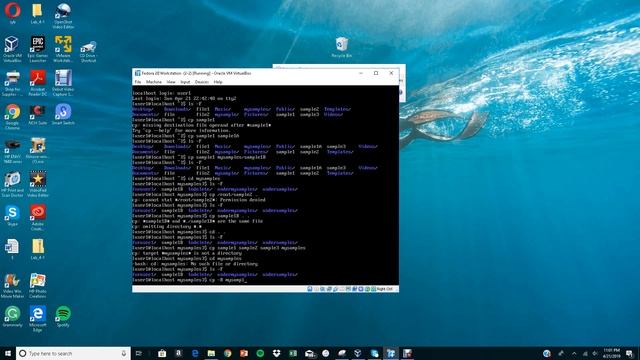
Task: Open Dropbox from the taskbar
Action: coord(276,353)
